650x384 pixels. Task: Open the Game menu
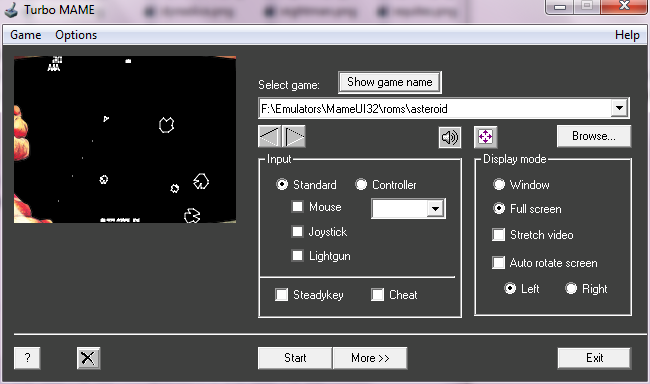coord(26,35)
